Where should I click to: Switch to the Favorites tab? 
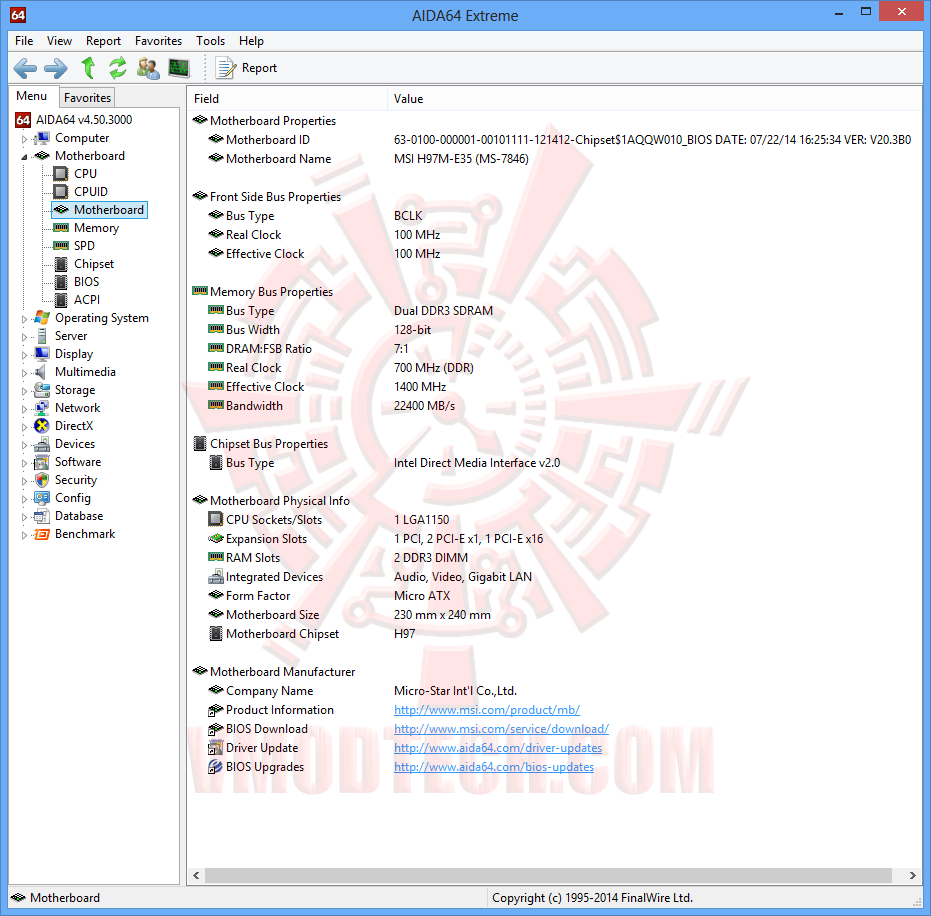(x=87, y=98)
